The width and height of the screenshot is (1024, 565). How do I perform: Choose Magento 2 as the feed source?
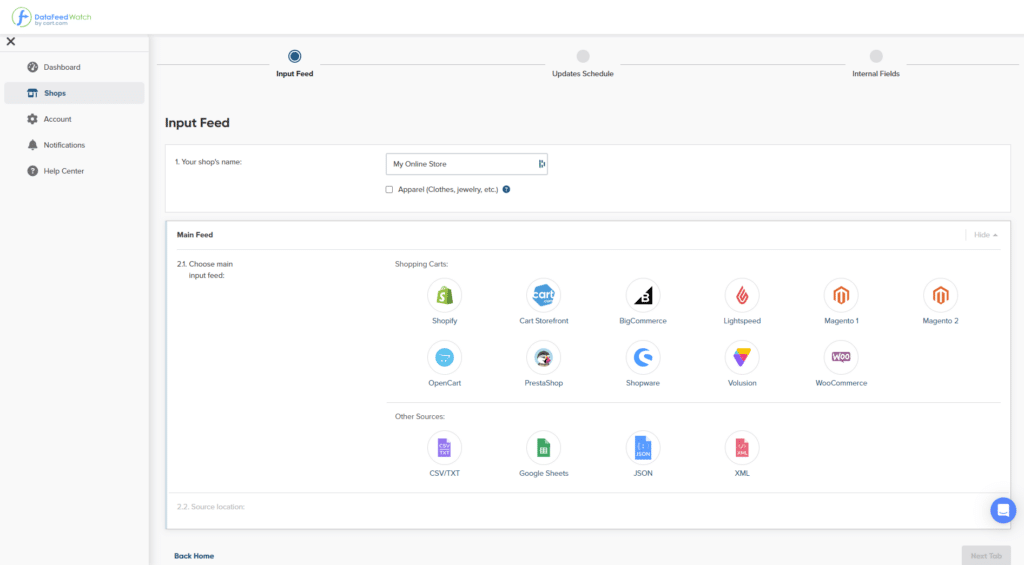pos(940,295)
